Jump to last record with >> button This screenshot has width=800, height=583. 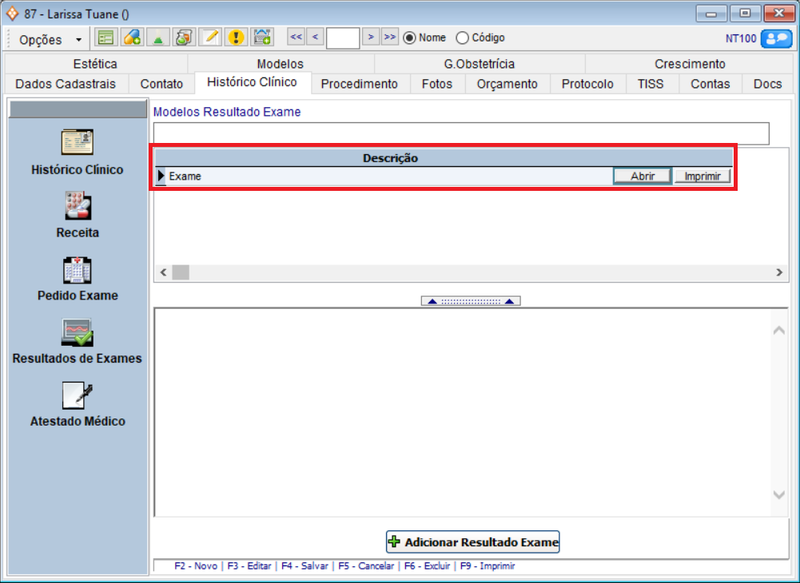pos(389,37)
